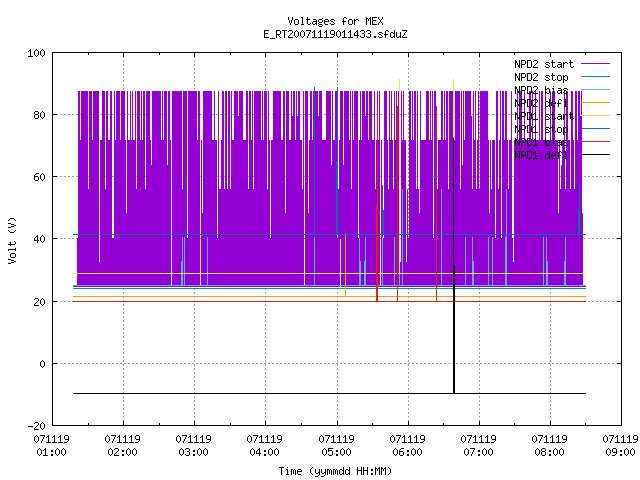The image size is (640, 480).
Task: Click the x-axis tick label '08:00'
Action: tap(549, 452)
